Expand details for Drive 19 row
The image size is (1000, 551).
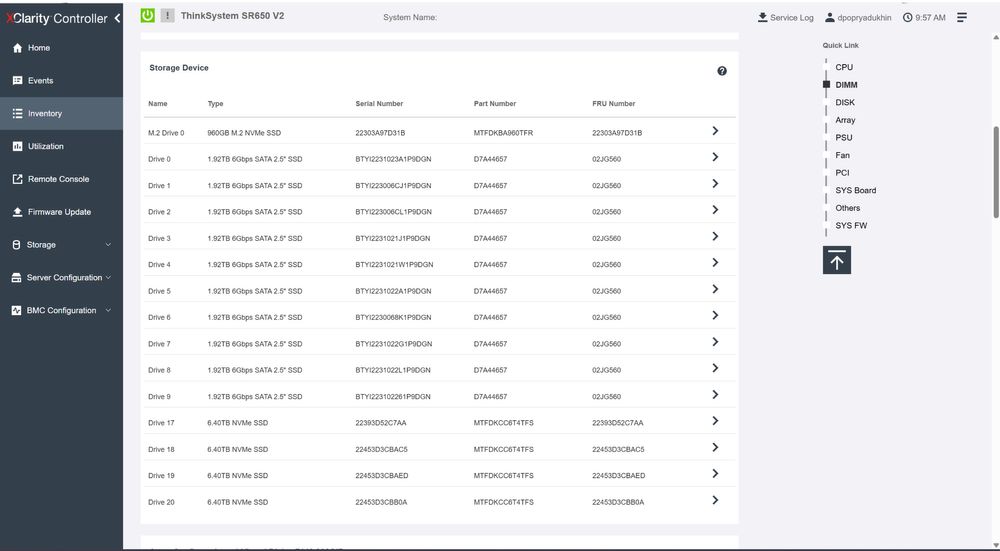(x=715, y=474)
